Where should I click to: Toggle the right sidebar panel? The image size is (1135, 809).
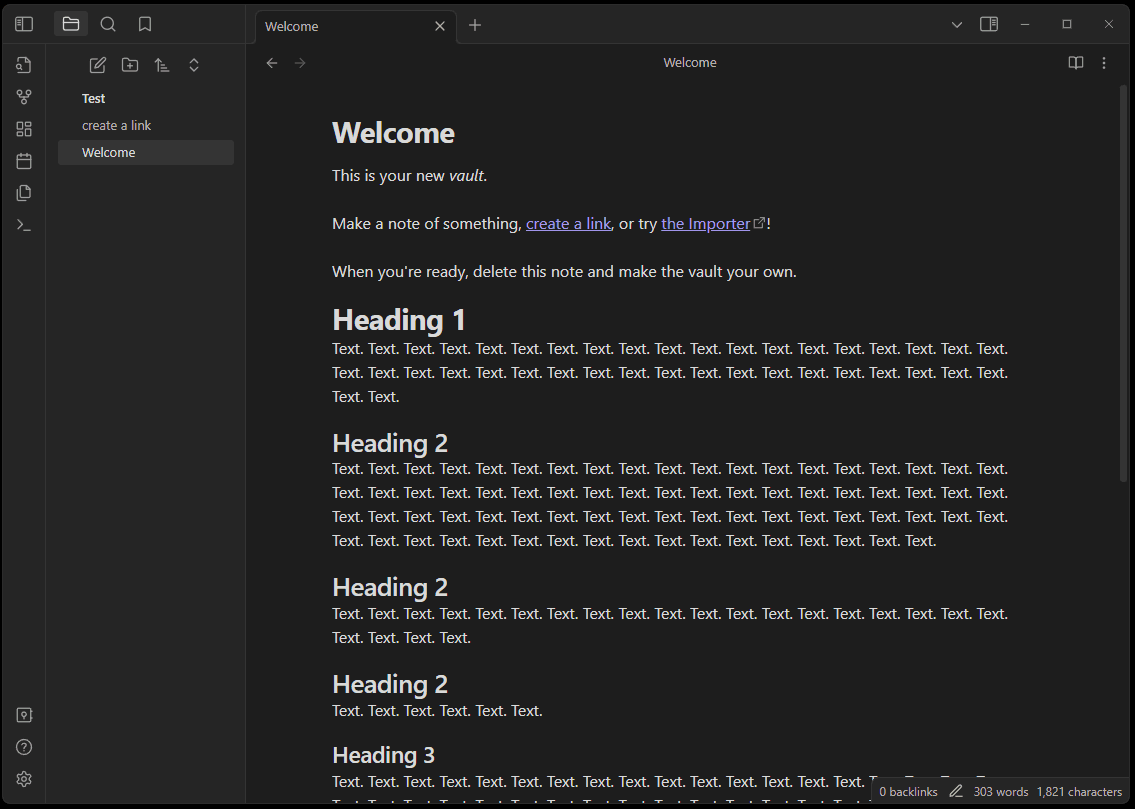click(989, 23)
